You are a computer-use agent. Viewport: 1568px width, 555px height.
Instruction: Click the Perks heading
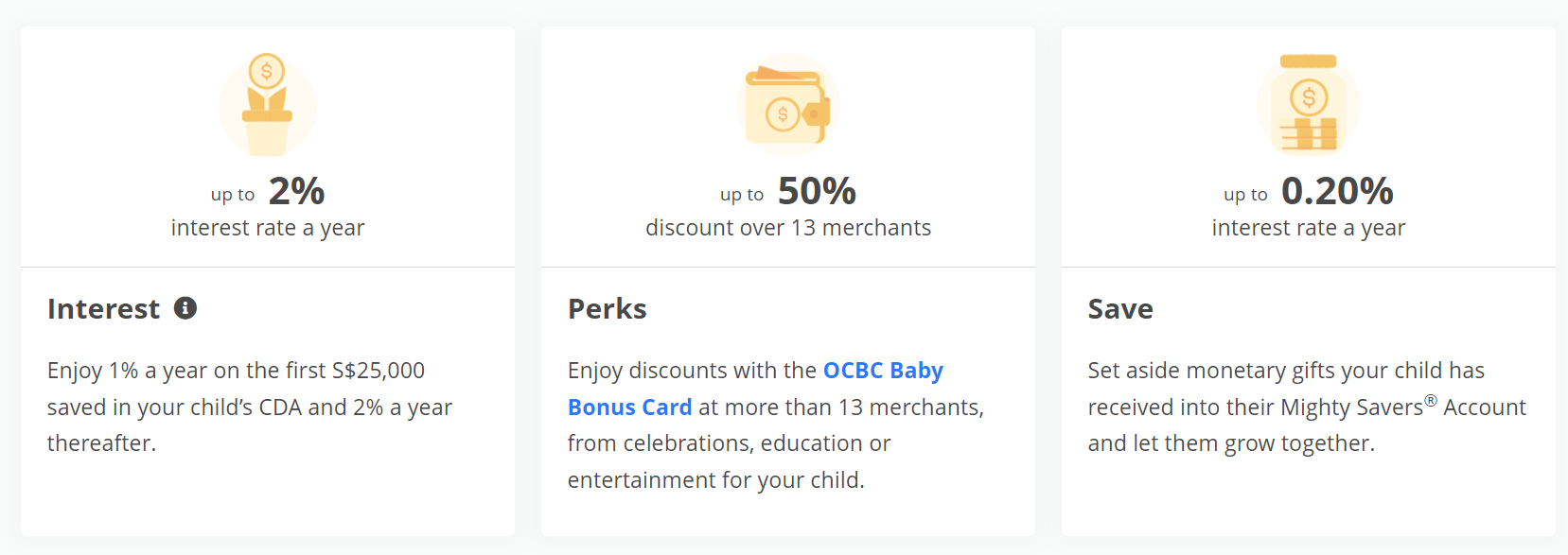pyautogui.click(x=608, y=309)
